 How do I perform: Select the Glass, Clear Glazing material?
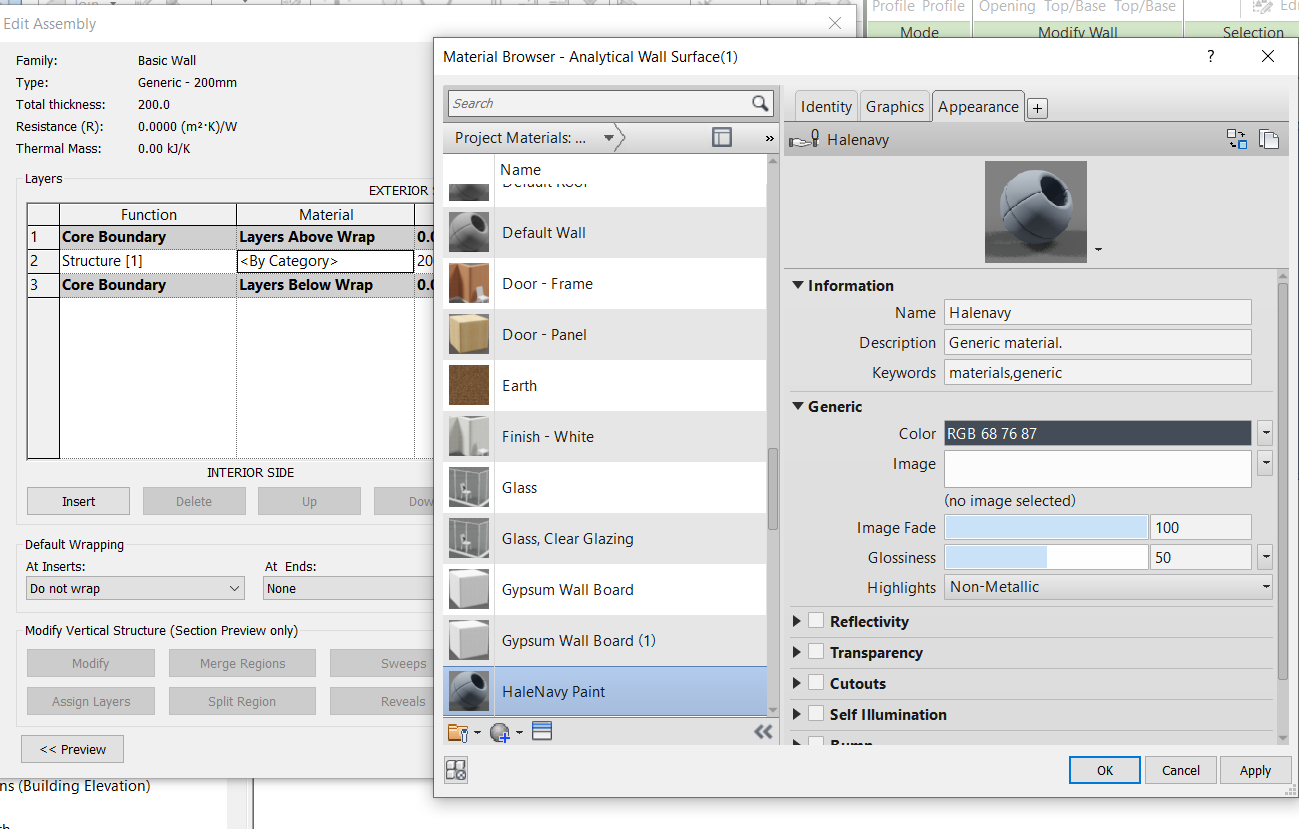[605, 539]
